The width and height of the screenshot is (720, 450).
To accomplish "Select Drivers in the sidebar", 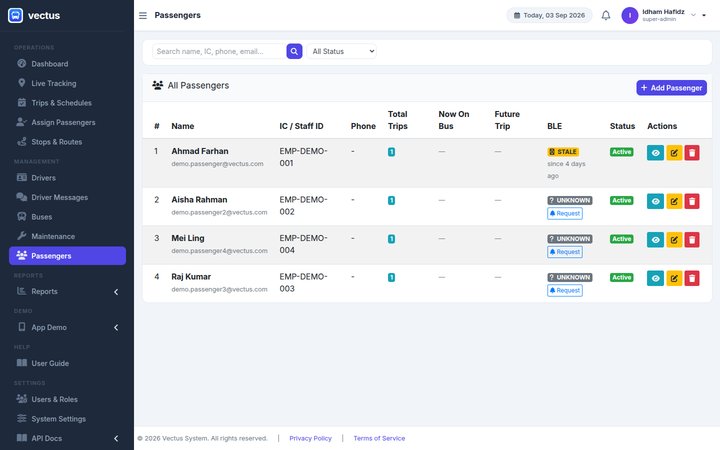I will point(68,178).
